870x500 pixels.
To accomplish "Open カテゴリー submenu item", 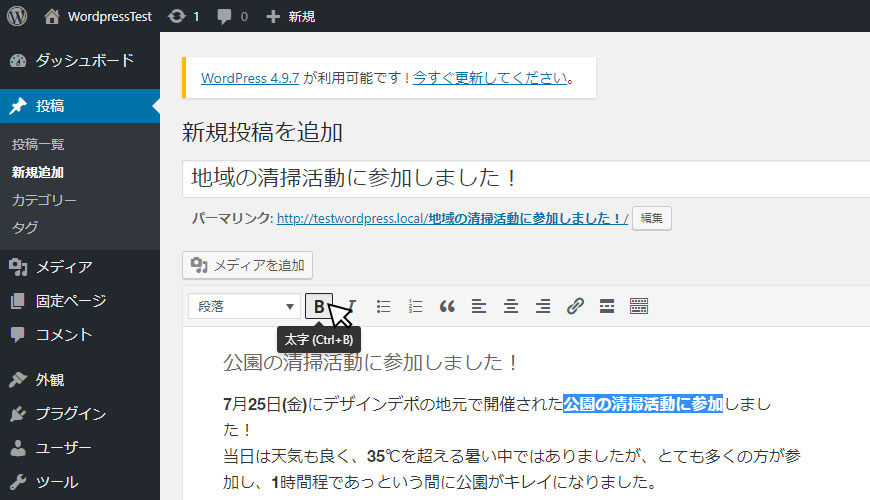I will pos(44,200).
